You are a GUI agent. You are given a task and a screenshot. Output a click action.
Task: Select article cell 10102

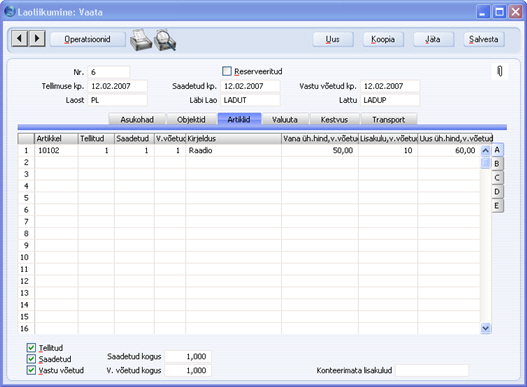[56, 150]
